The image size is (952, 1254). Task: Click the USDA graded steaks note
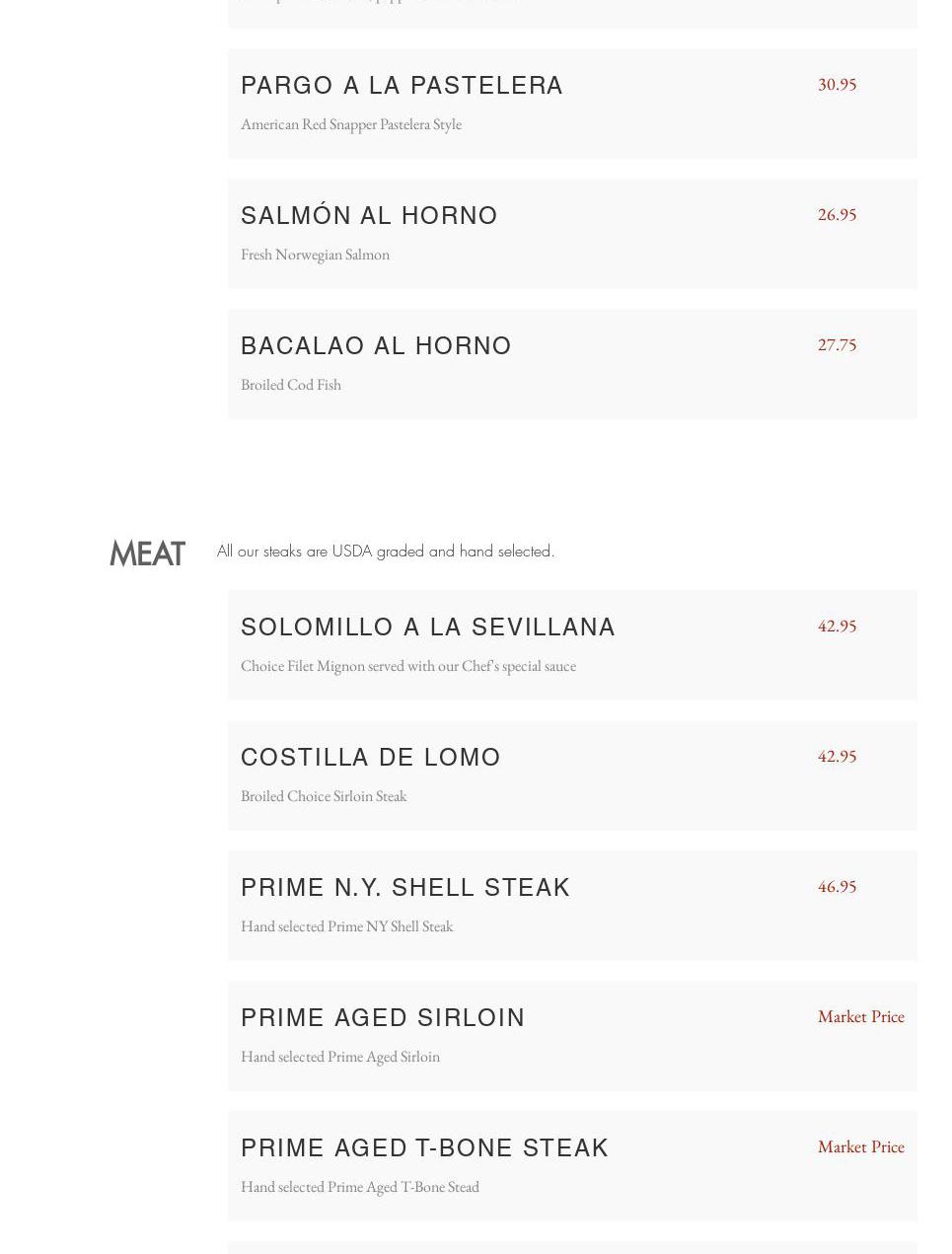(x=386, y=552)
